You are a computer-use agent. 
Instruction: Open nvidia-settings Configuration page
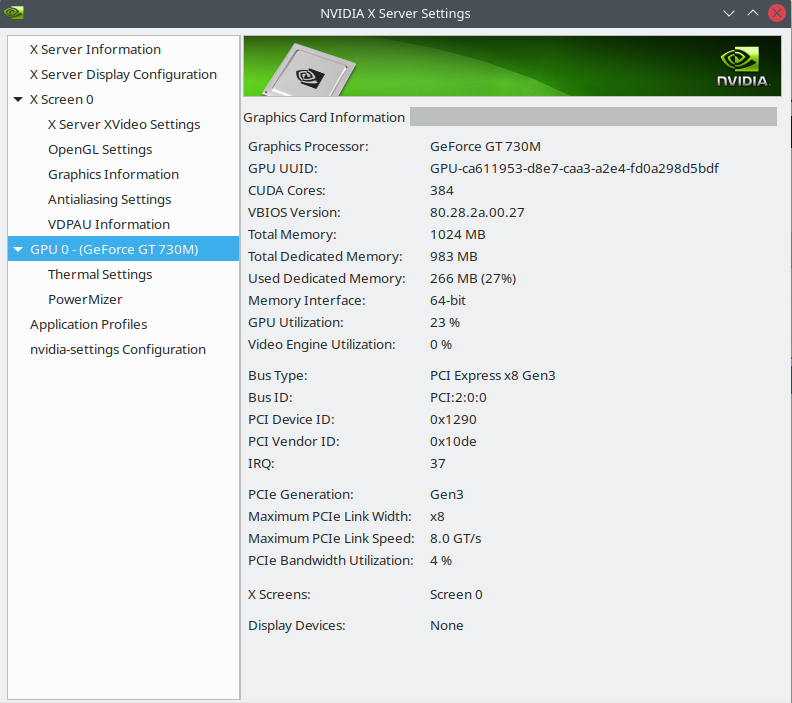[118, 349]
